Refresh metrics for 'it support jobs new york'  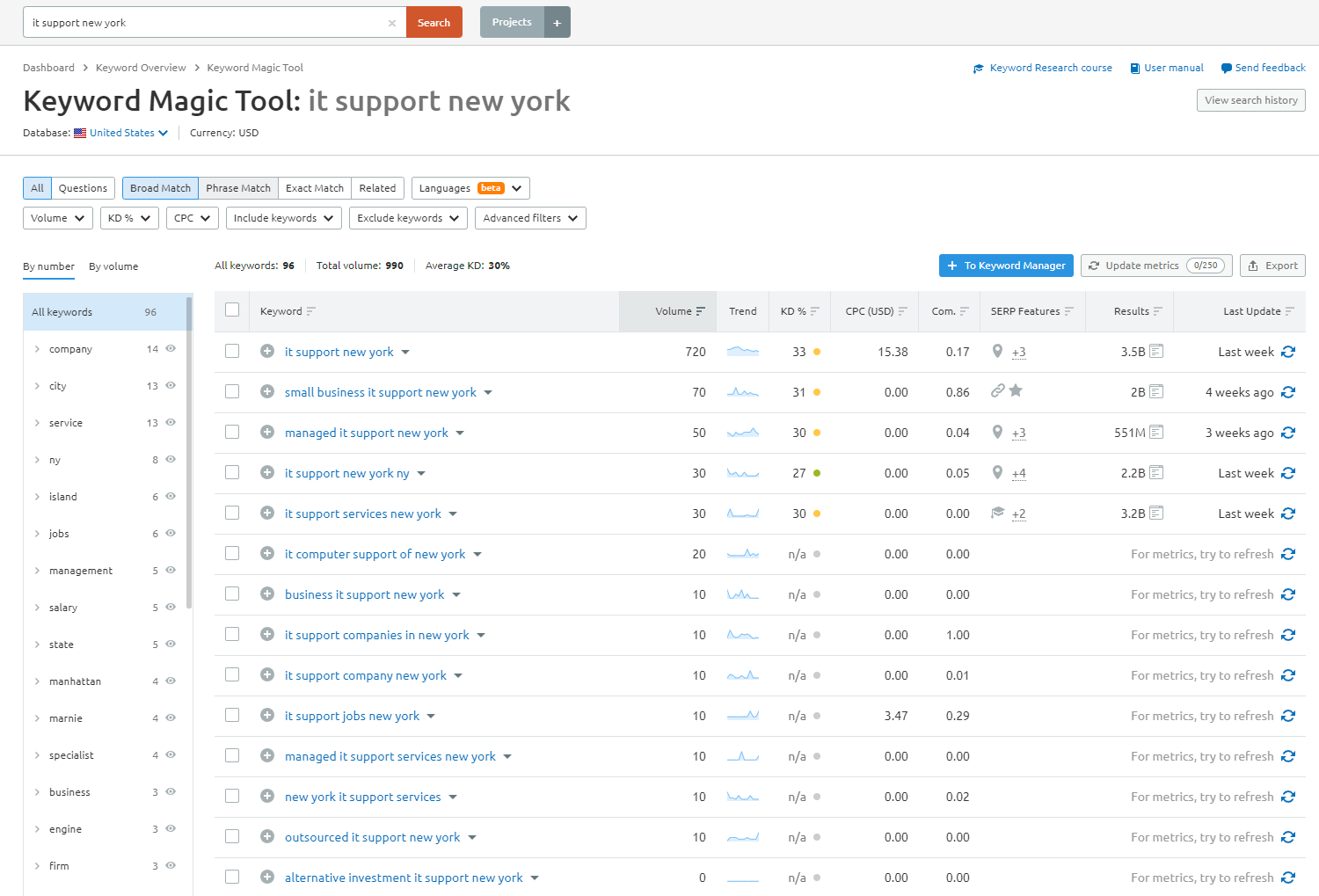(x=1288, y=716)
